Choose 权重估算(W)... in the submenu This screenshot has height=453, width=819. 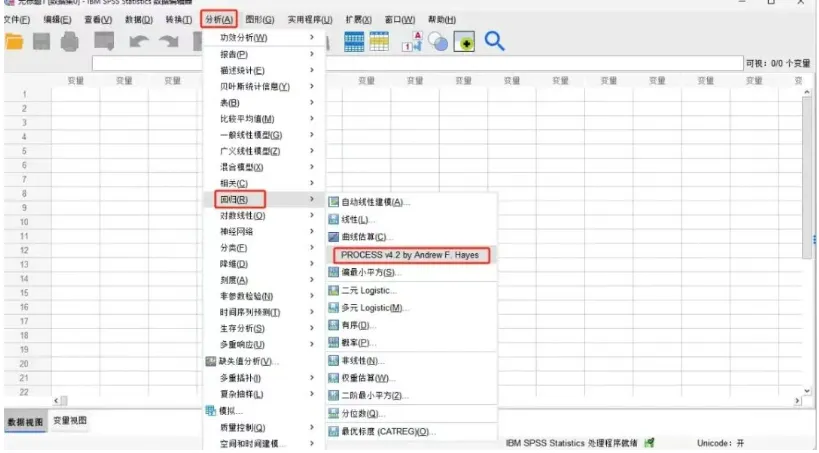[361, 378]
